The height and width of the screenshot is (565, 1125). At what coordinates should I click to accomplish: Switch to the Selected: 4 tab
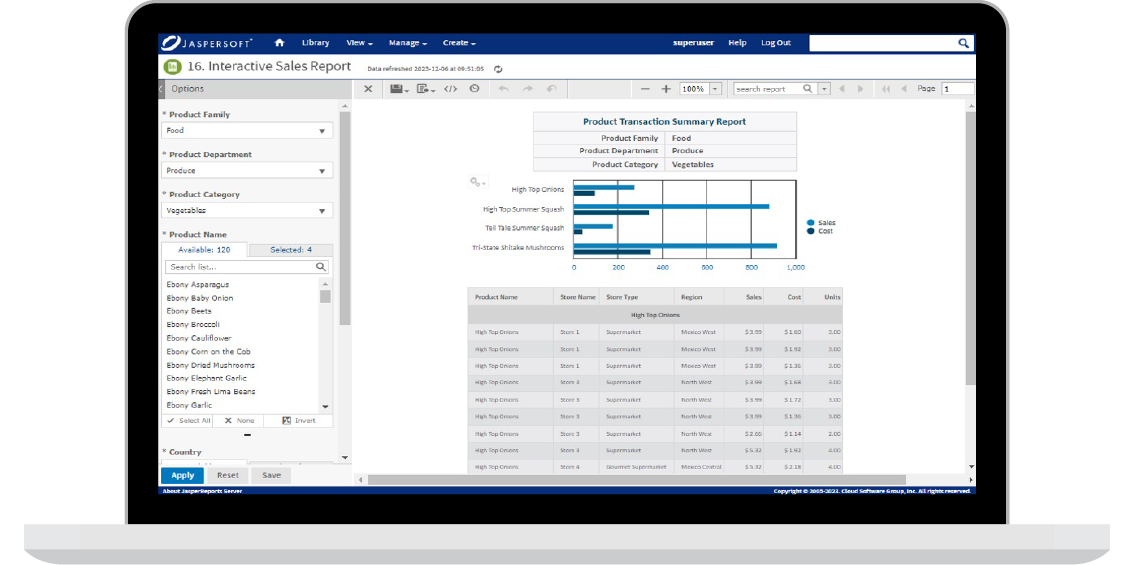[291, 250]
